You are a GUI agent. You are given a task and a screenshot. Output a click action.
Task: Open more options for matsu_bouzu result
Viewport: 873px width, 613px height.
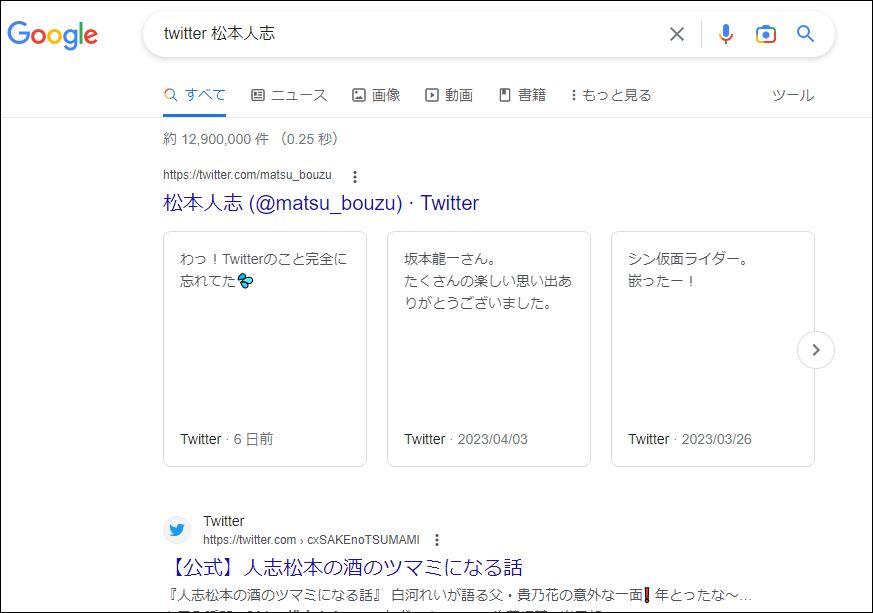point(355,176)
